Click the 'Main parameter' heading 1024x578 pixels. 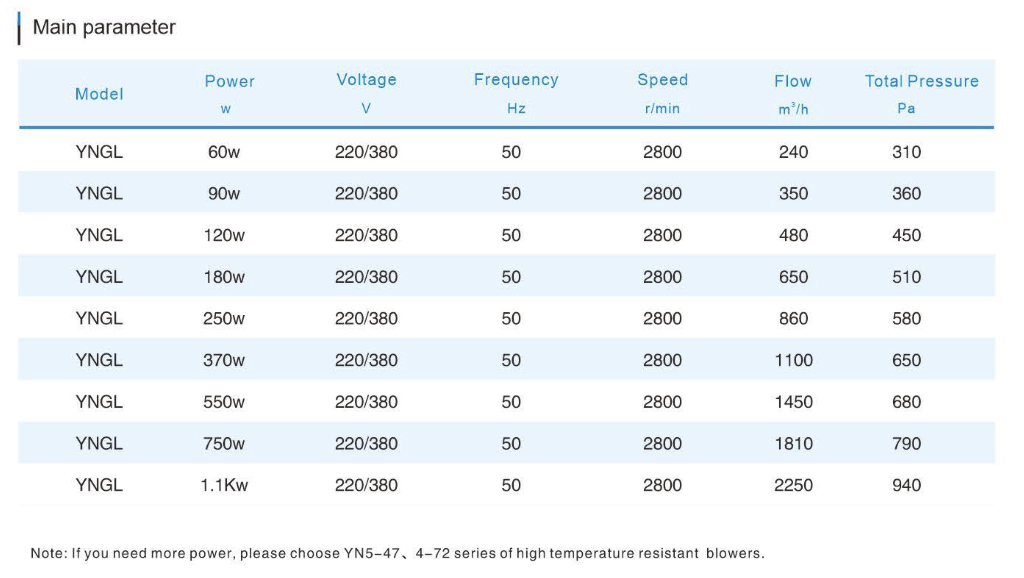coord(104,27)
